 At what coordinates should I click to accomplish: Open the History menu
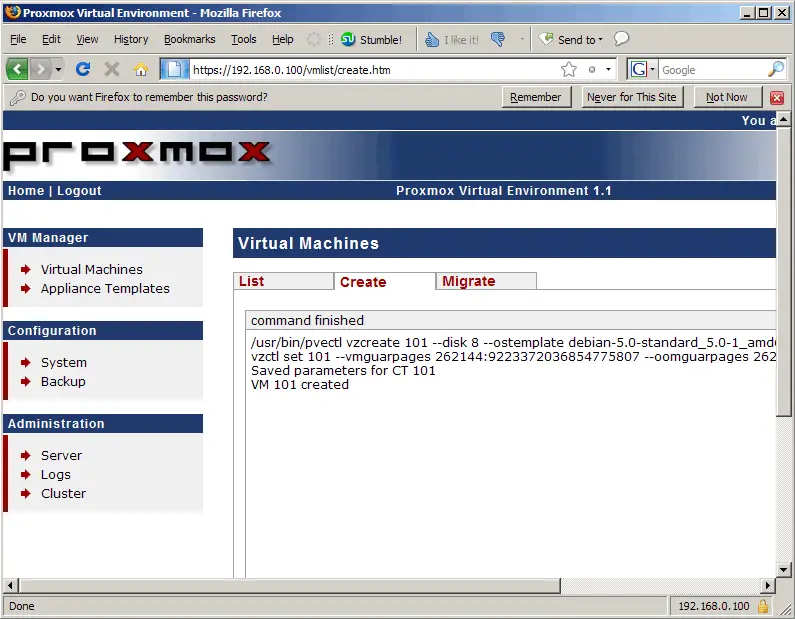[x=131, y=39]
